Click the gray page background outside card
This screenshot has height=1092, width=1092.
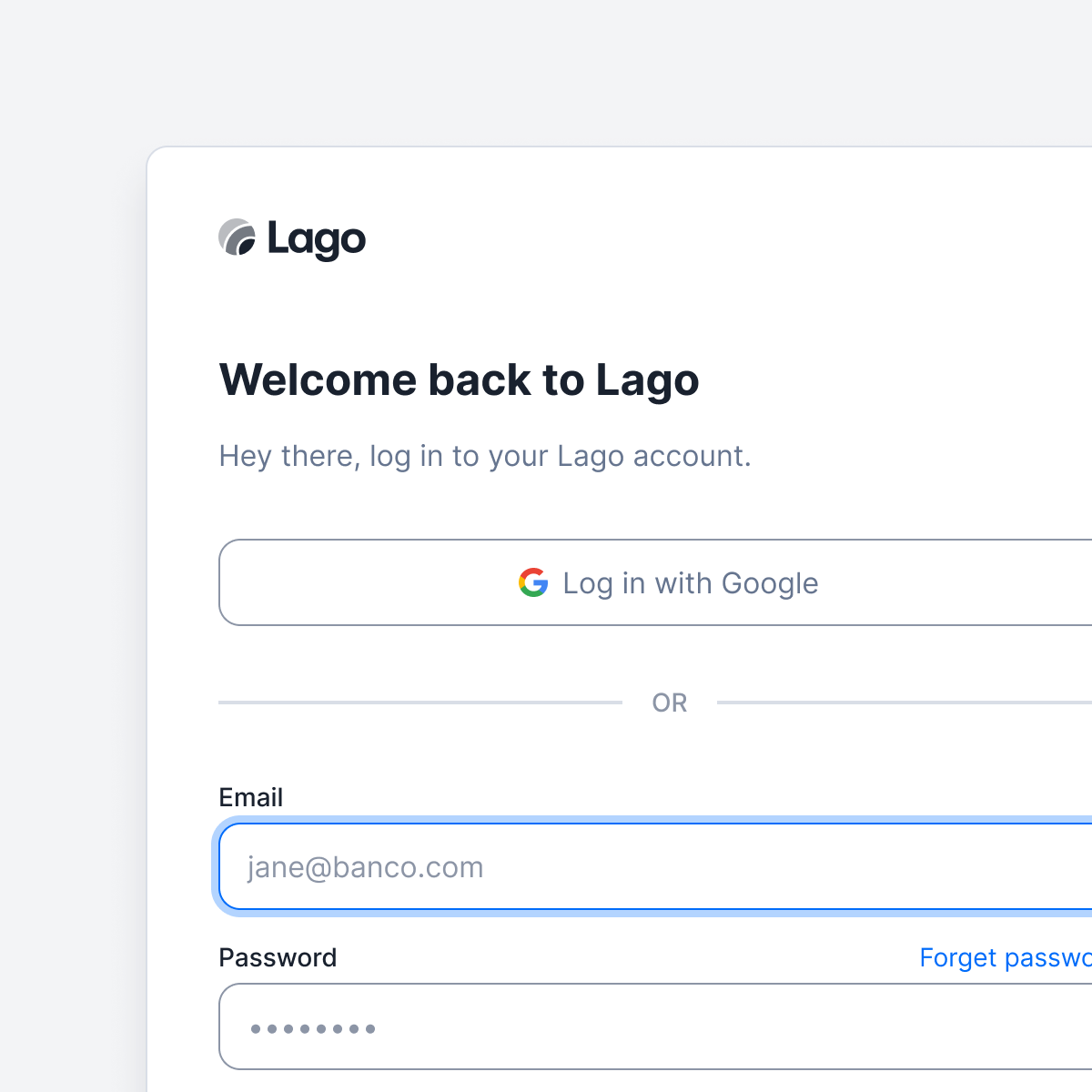73,546
